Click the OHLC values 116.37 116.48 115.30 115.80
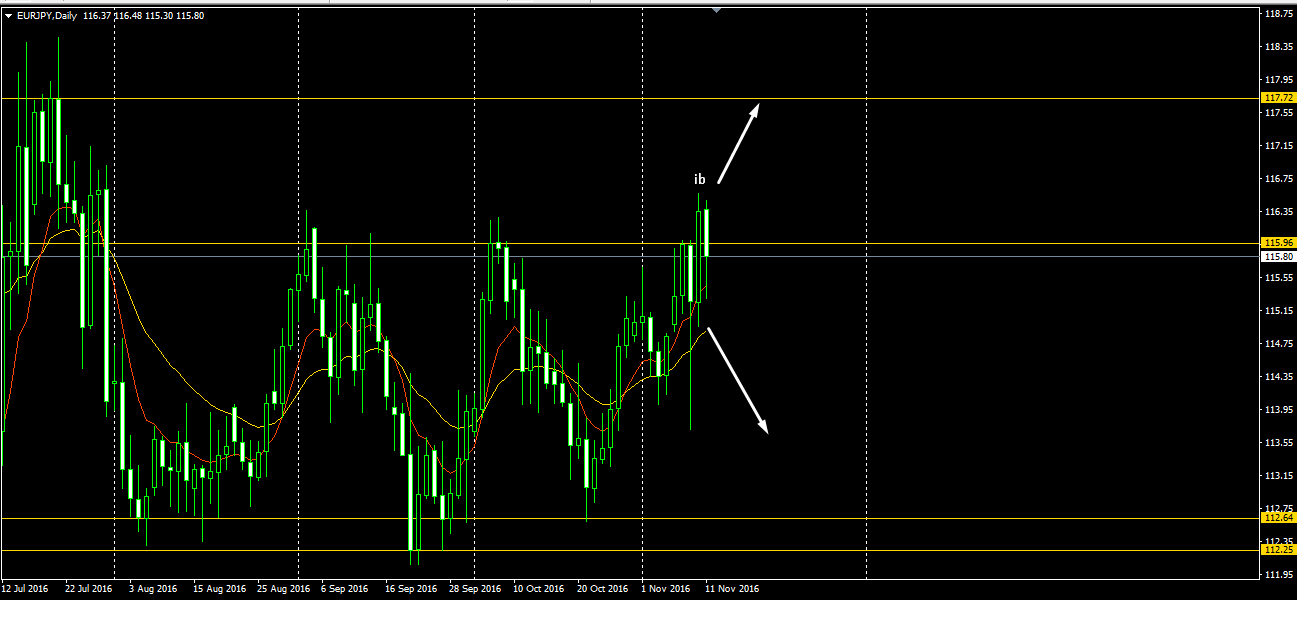 point(145,16)
